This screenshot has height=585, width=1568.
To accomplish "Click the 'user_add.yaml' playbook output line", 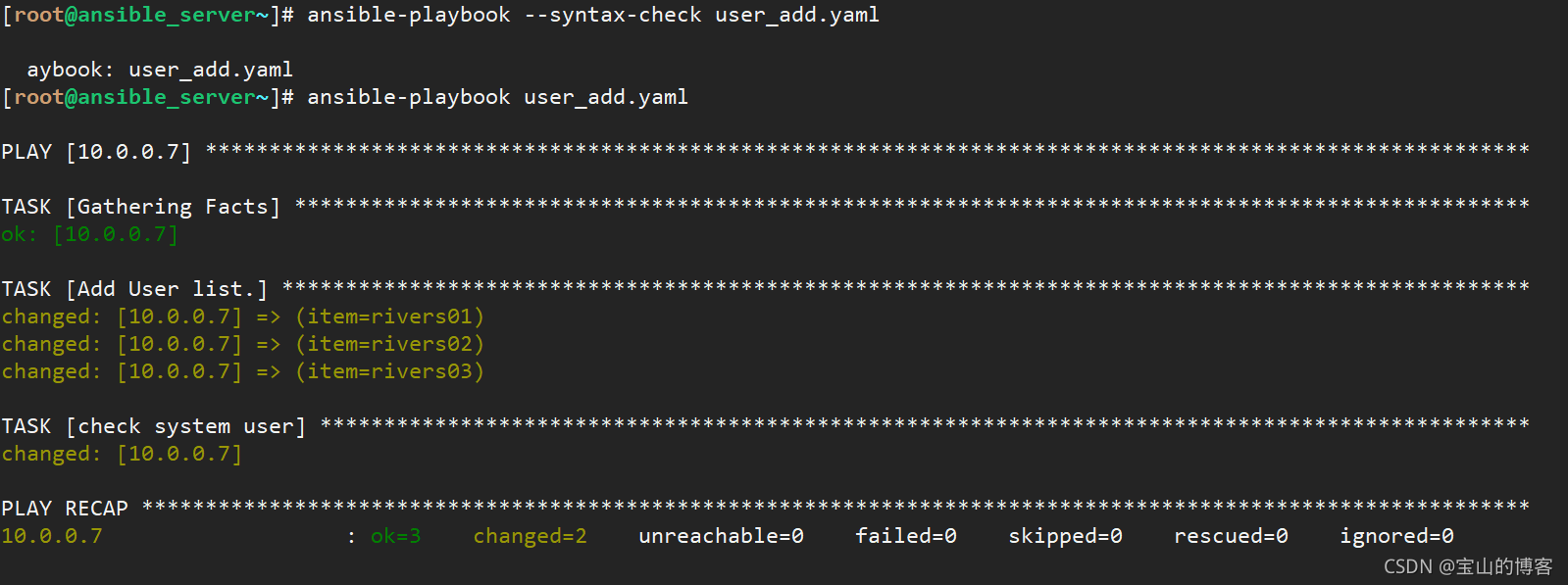I will pyautogui.click(x=160, y=70).
